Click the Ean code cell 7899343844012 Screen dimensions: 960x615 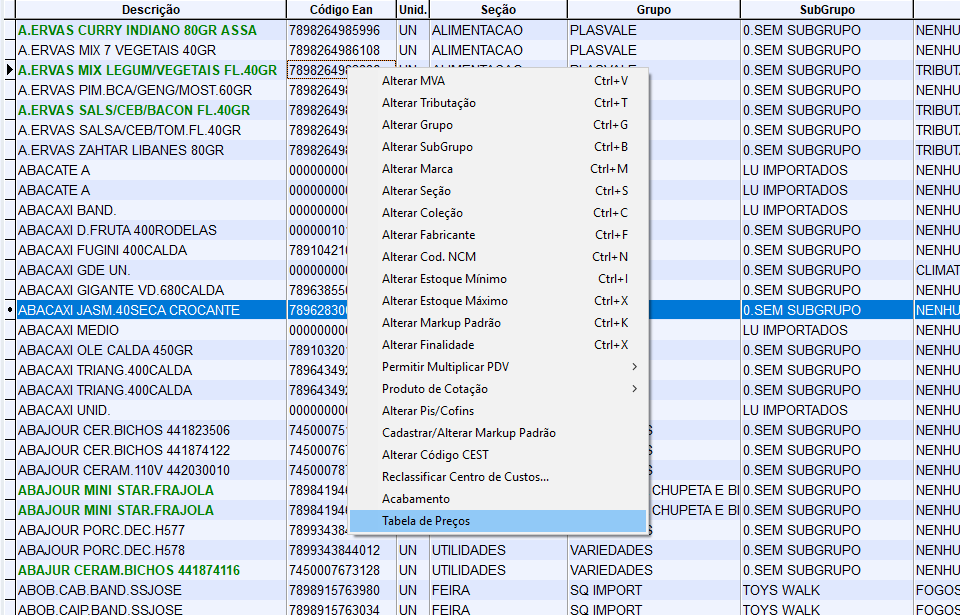coord(335,550)
